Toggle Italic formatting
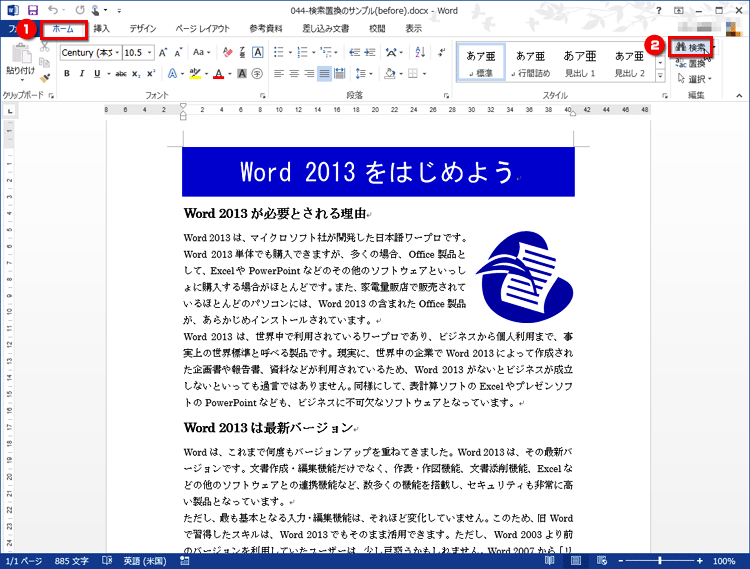The image size is (750, 569). [x=82, y=74]
